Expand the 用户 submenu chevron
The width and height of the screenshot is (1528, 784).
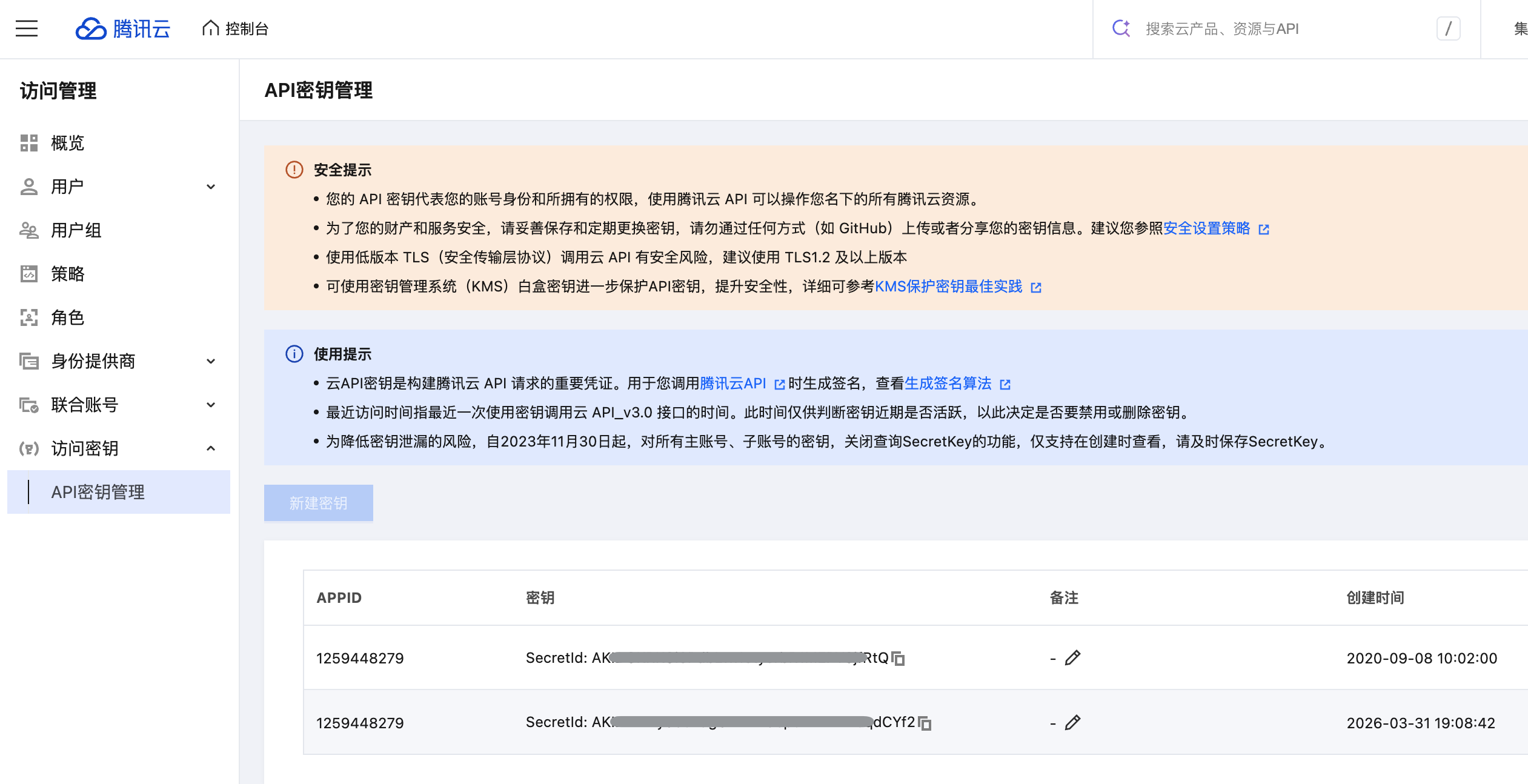click(211, 187)
